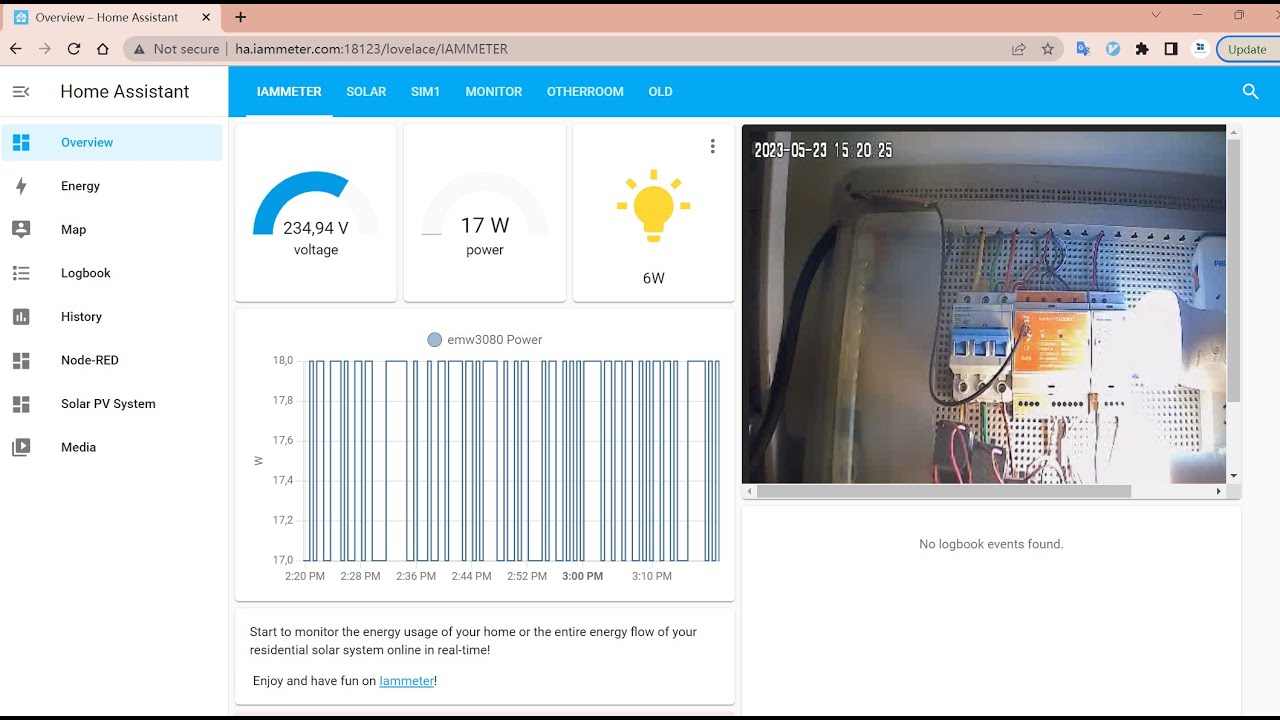1280x720 pixels.
Task: Close the Overview – Home Assistant tab
Action: click(206, 17)
